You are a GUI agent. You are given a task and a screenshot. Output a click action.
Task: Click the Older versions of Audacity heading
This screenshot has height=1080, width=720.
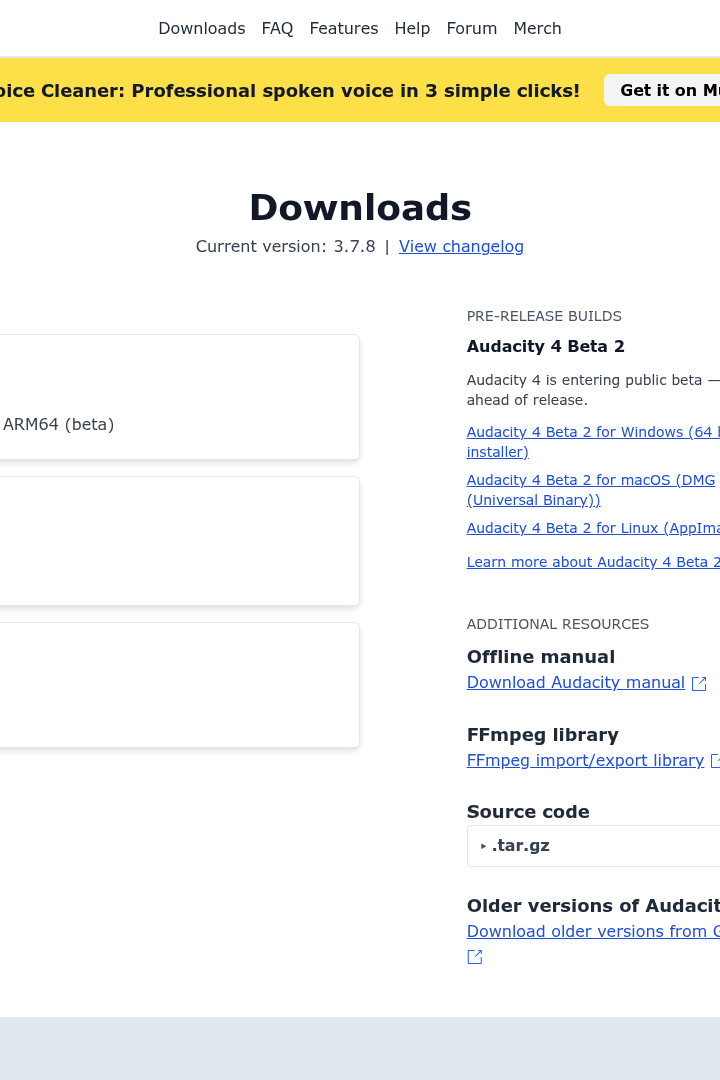(593, 906)
